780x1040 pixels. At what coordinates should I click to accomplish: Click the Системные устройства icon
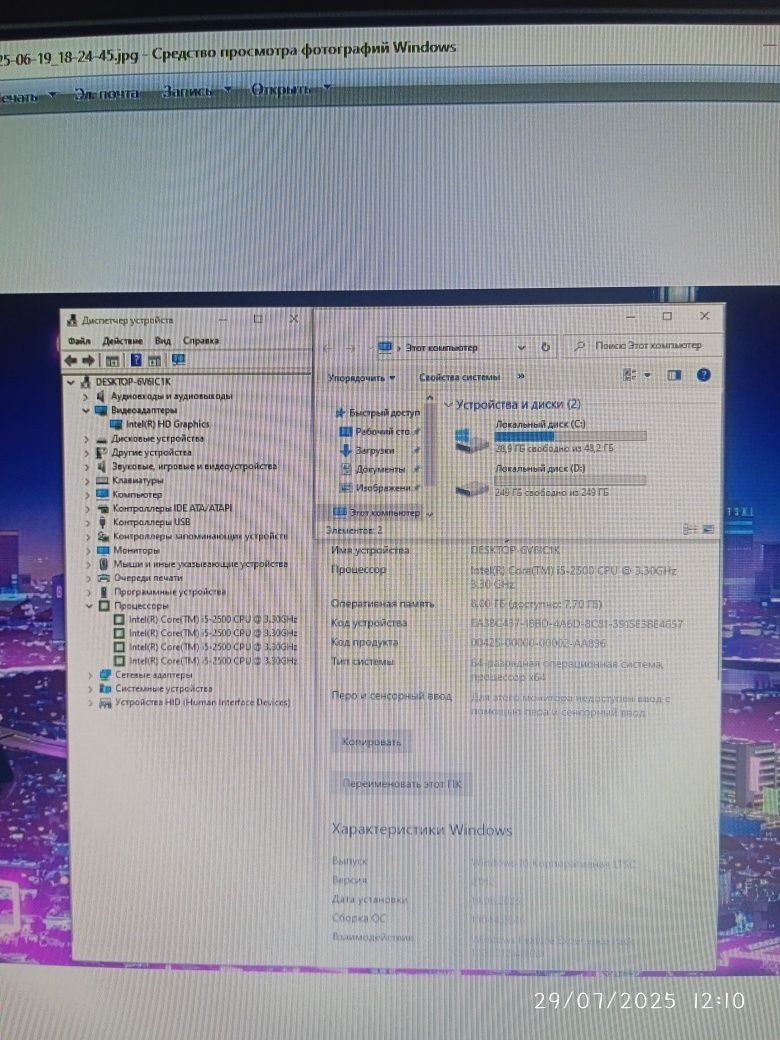point(105,688)
